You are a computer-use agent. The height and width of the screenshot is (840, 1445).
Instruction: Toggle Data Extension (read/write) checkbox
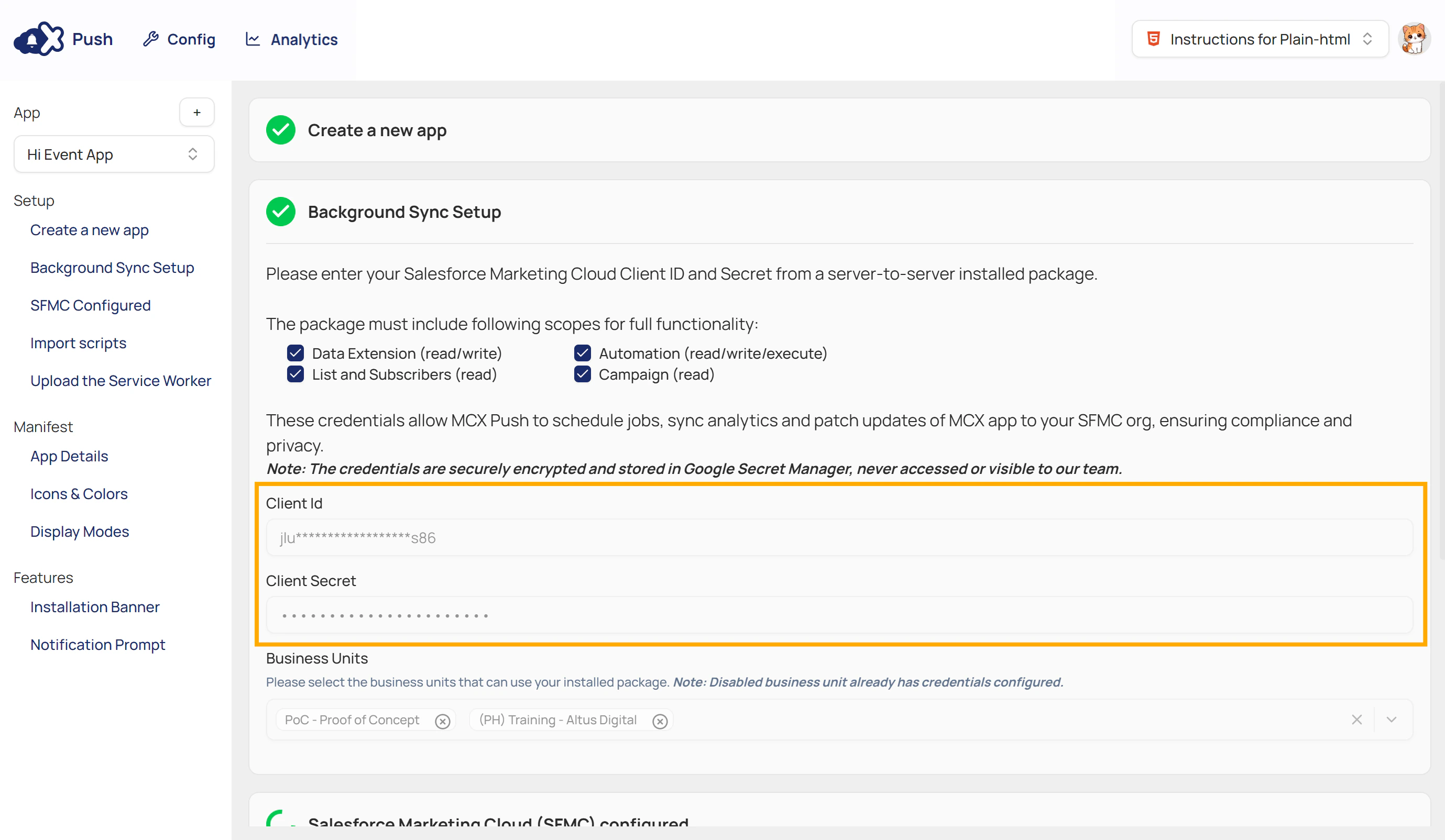point(295,353)
